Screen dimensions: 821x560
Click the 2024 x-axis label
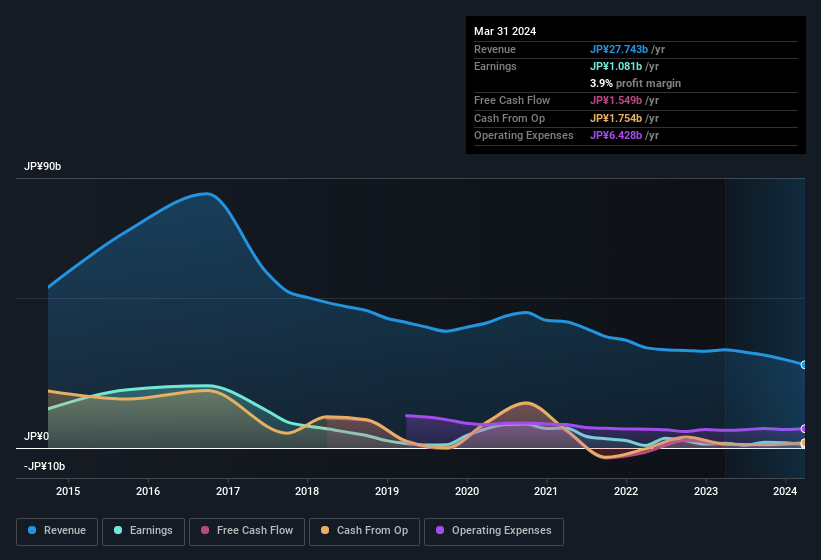coord(785,491)
